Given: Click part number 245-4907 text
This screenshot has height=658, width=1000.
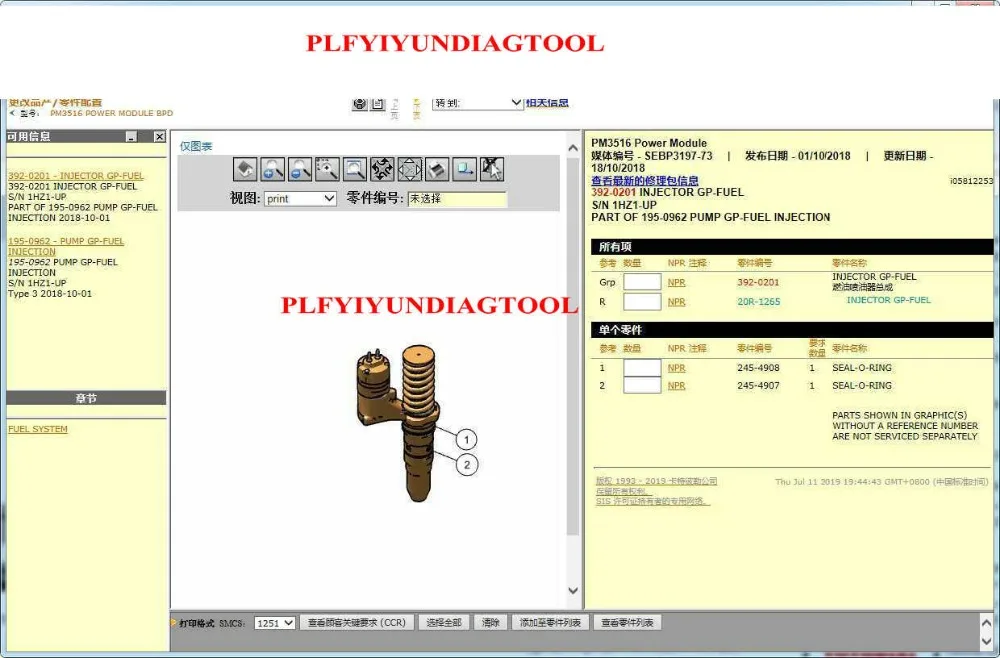Looking at the screenshot, I should 758,386.
